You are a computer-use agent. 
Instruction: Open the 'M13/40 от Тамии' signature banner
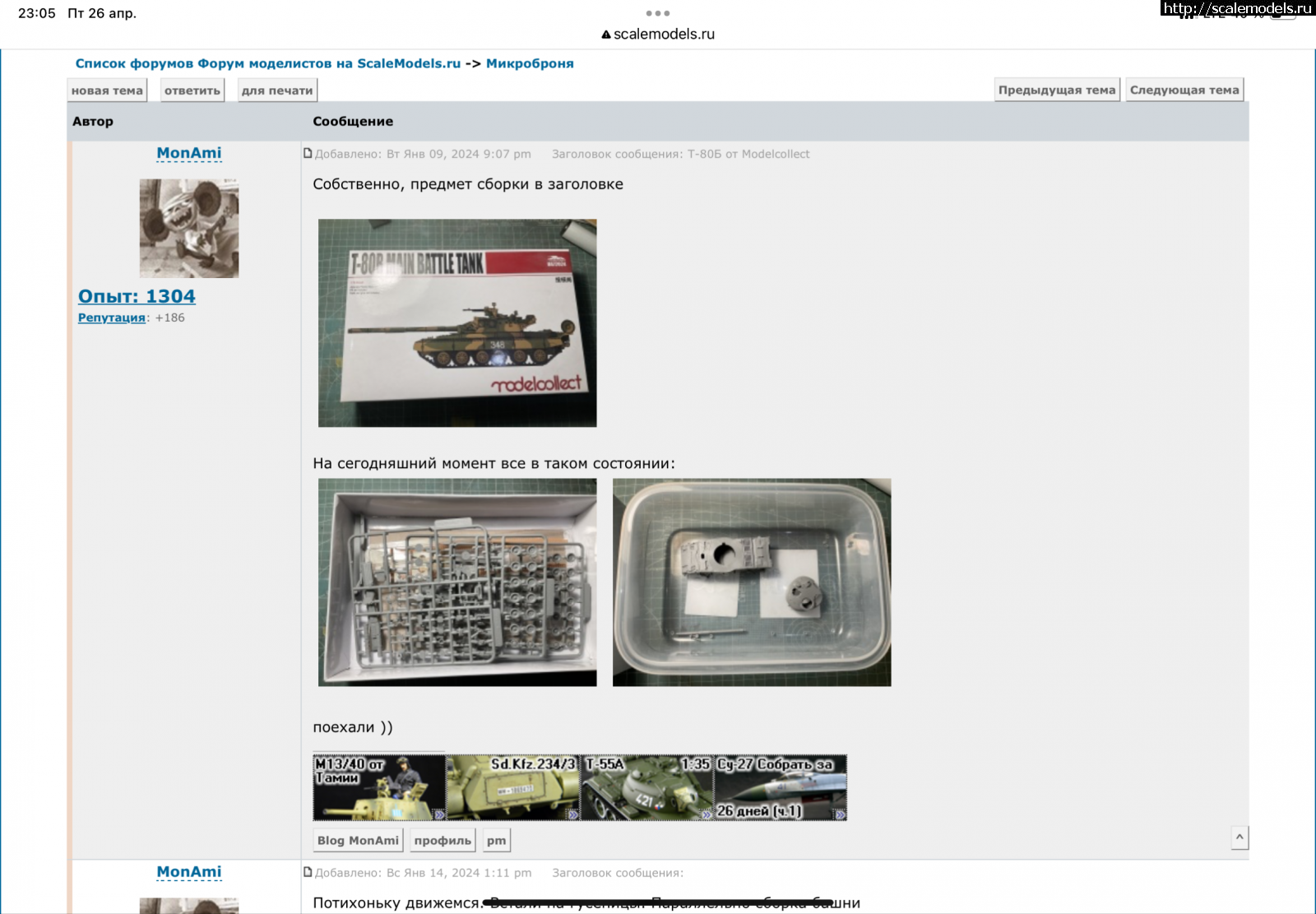tap(379, 787)
